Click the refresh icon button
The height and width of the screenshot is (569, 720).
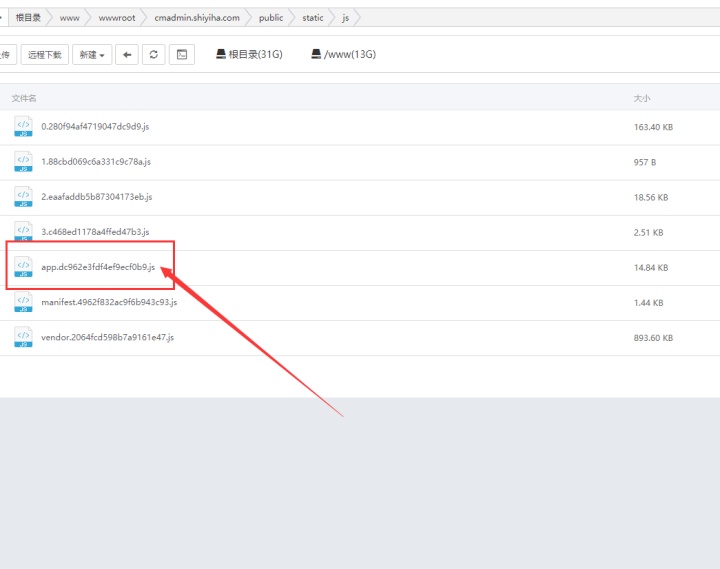pos(154,55)
